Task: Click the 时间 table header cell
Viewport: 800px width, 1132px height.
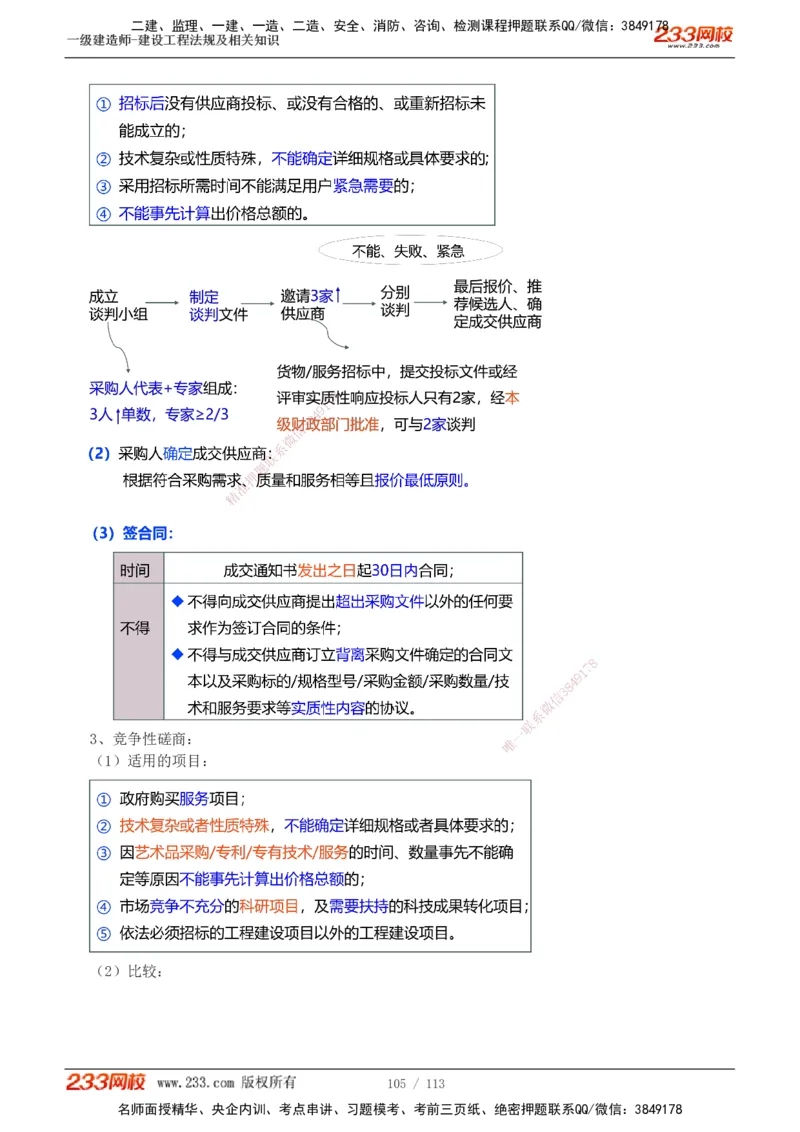Action: pos(135,569)
